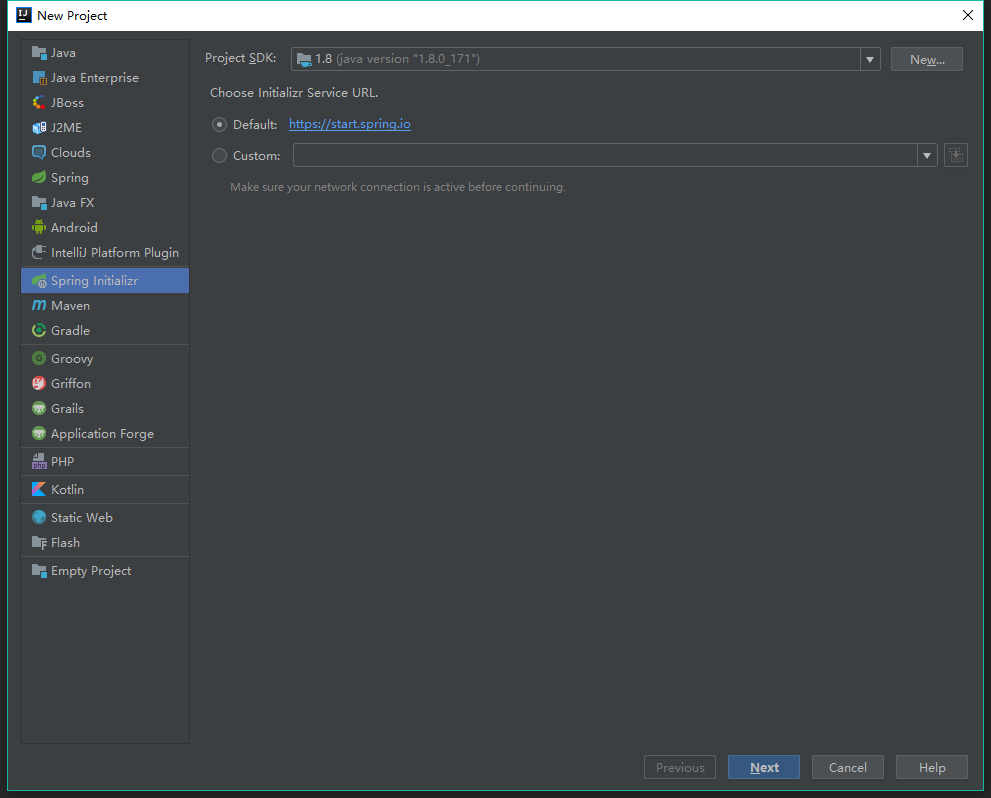Click the Griffon icon
991x798 pixels.
[39, 384]
